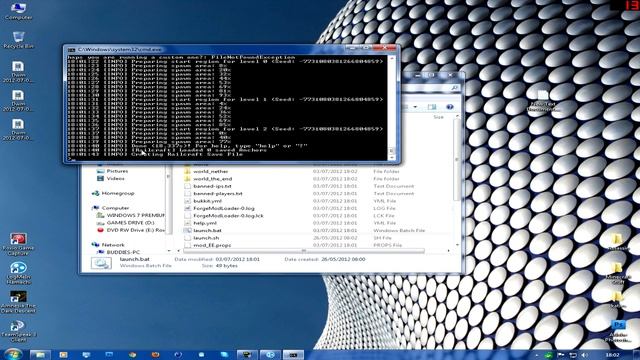Click the Windows Start orb
Viewport: 640px width, 360px height.
[x=13, y=354]
